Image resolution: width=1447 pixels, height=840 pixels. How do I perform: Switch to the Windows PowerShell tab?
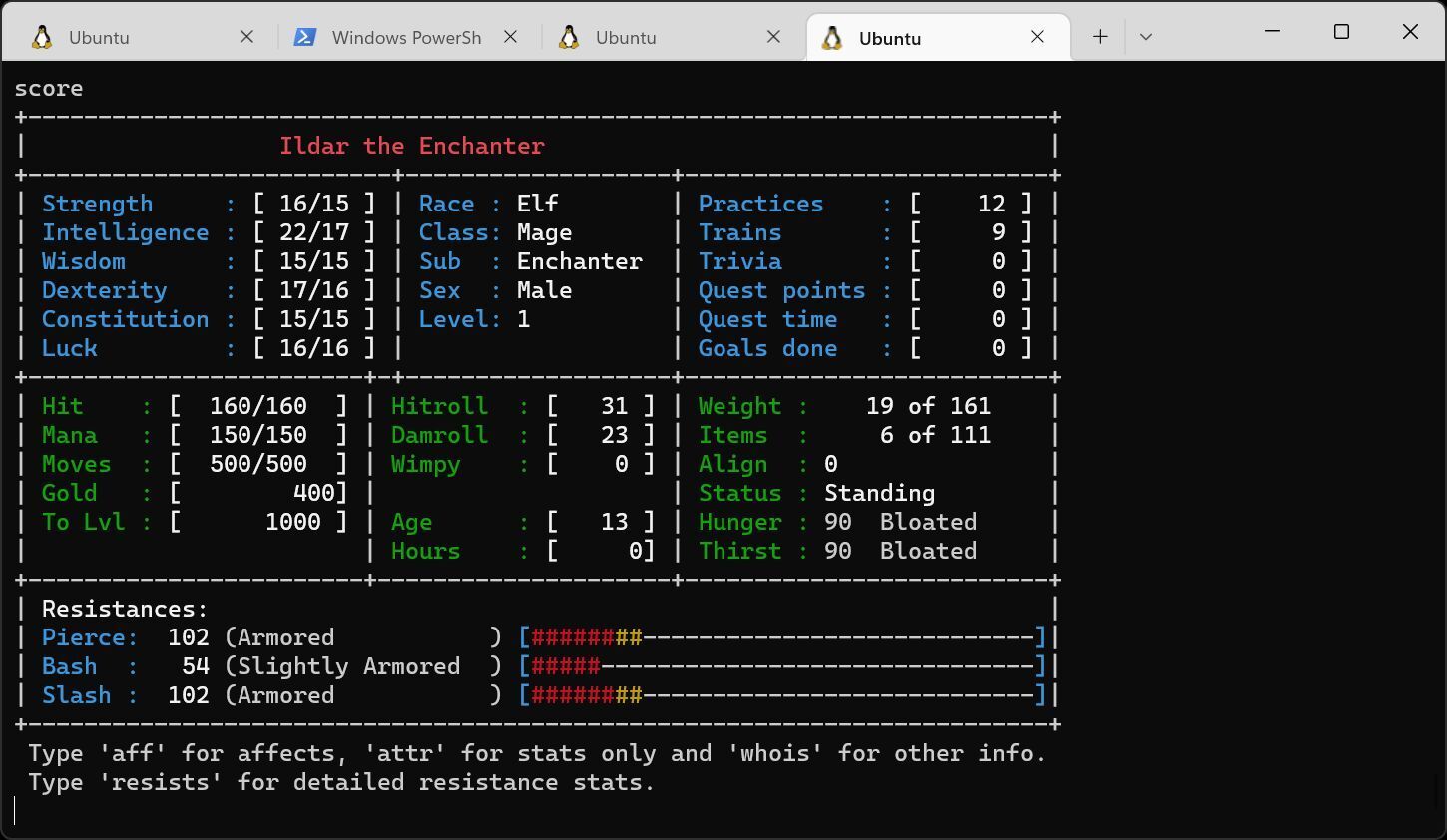pyautogui.click(x=406, y=37)
